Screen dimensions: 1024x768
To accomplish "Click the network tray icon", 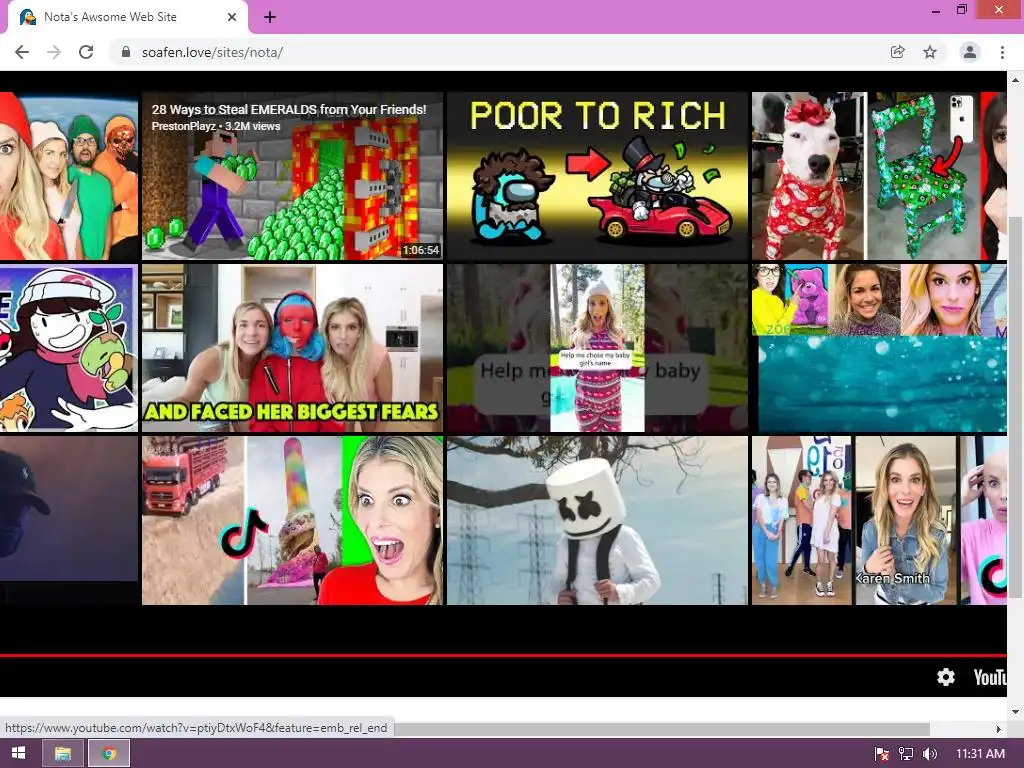I will click(906, 754).
